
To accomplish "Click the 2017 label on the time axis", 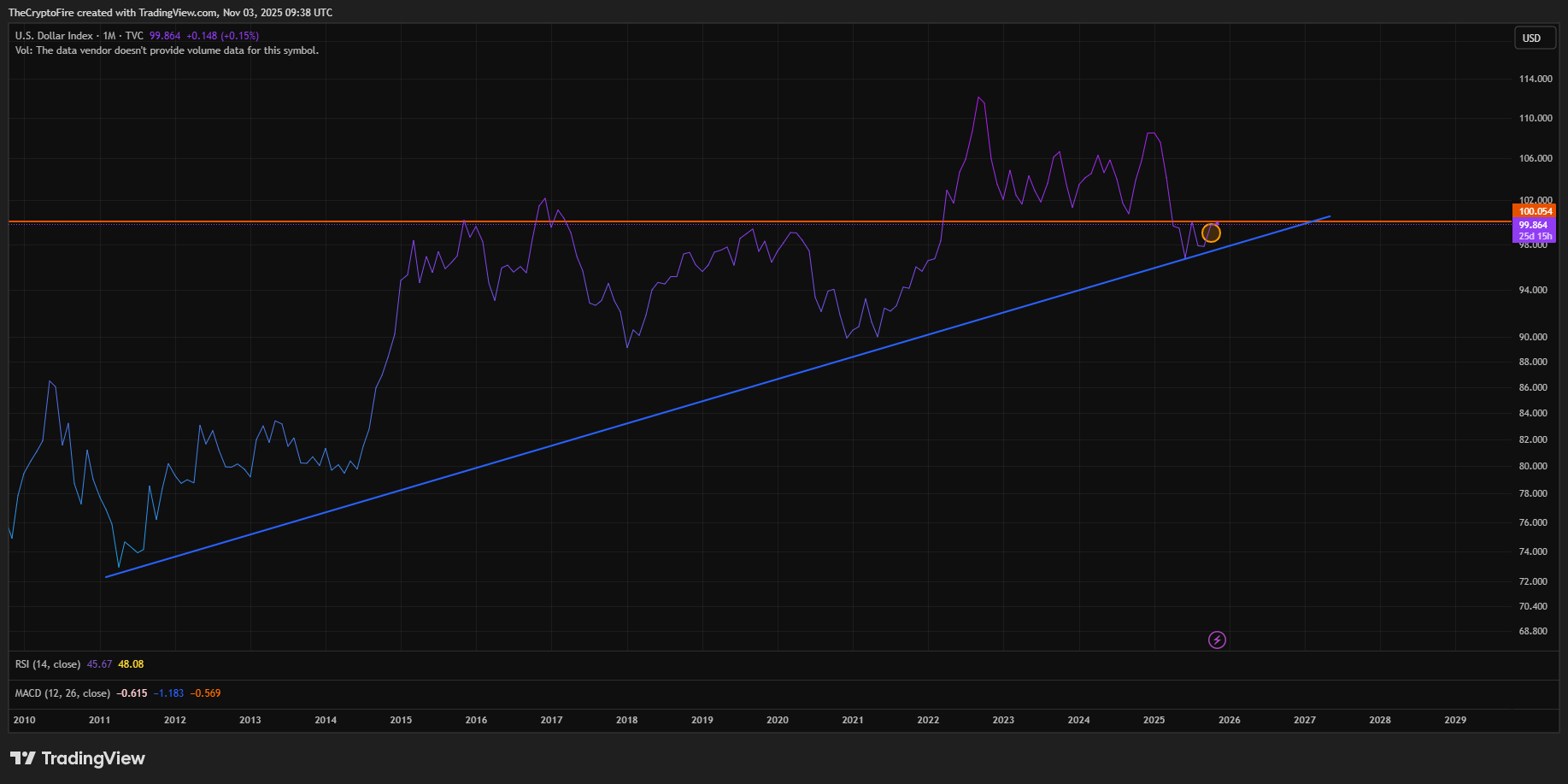I will tap(551, 720).
